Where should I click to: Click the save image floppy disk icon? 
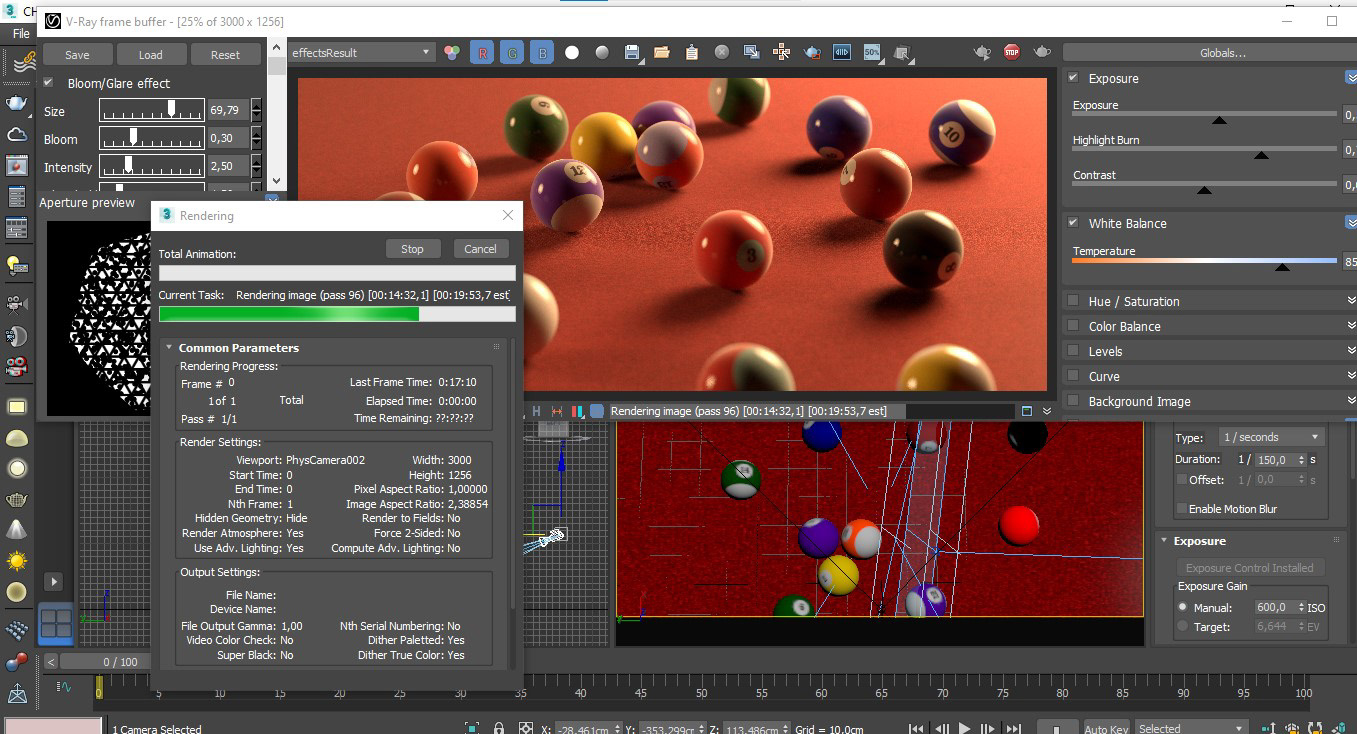(631, 53)
